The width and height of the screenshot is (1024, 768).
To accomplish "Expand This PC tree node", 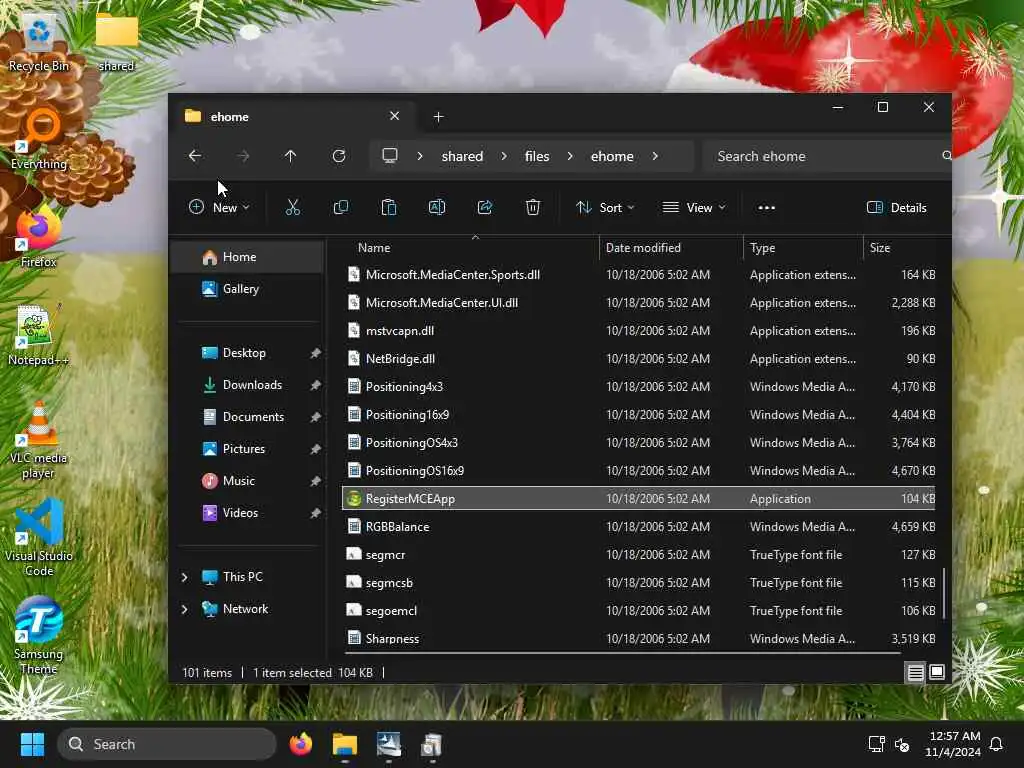I will [185, 577].
